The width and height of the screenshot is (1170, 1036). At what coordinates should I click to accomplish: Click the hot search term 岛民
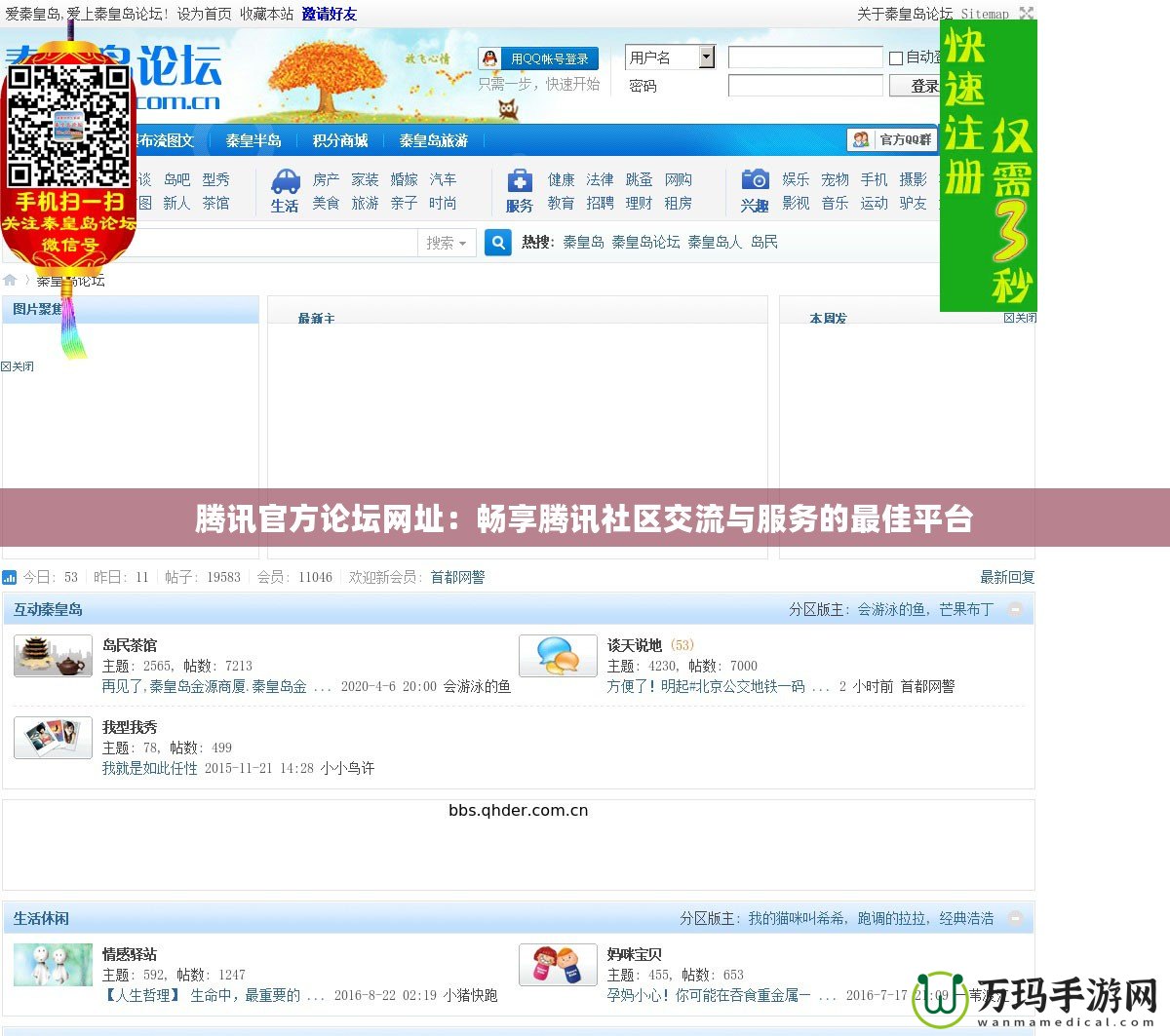click(x=764, y=242)
